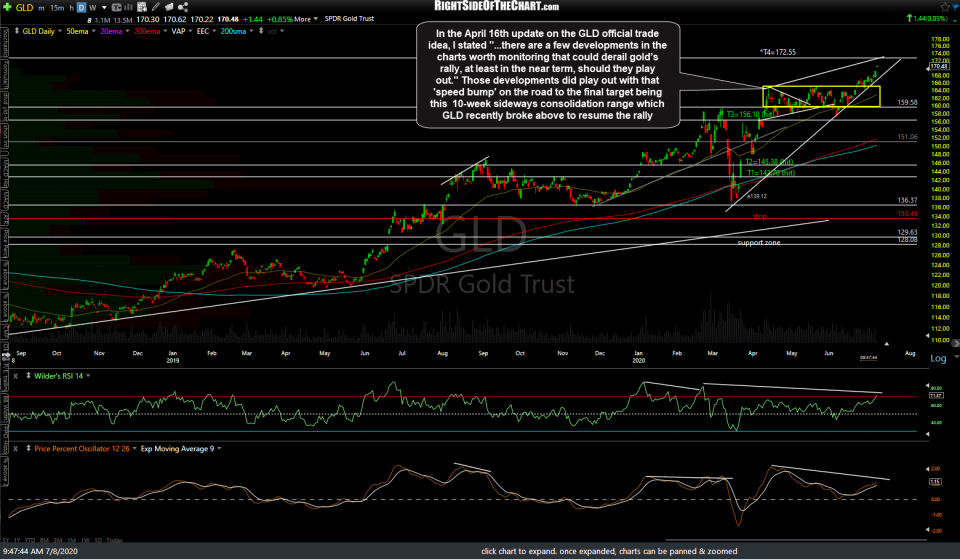Open the vol indicator dropdown

click(282, 31)
